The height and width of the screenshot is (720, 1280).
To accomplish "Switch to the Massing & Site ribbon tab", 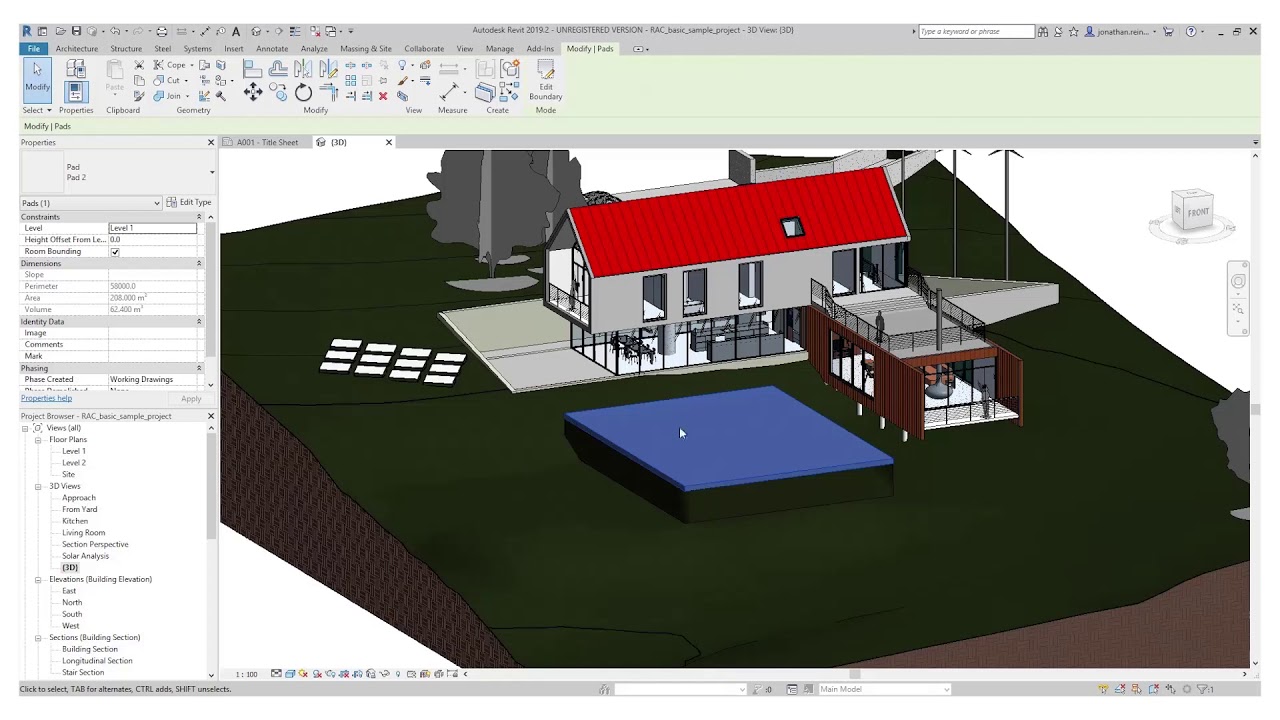I will [x=366, y=48].
